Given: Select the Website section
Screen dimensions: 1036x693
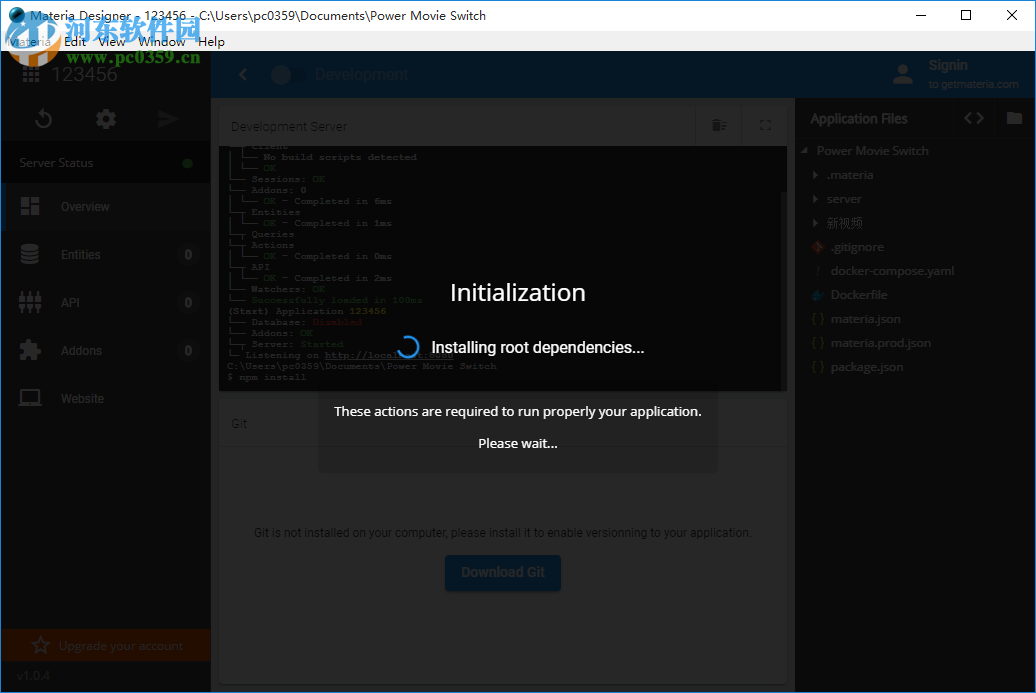Looking at the screenshot, I should 106,398.
